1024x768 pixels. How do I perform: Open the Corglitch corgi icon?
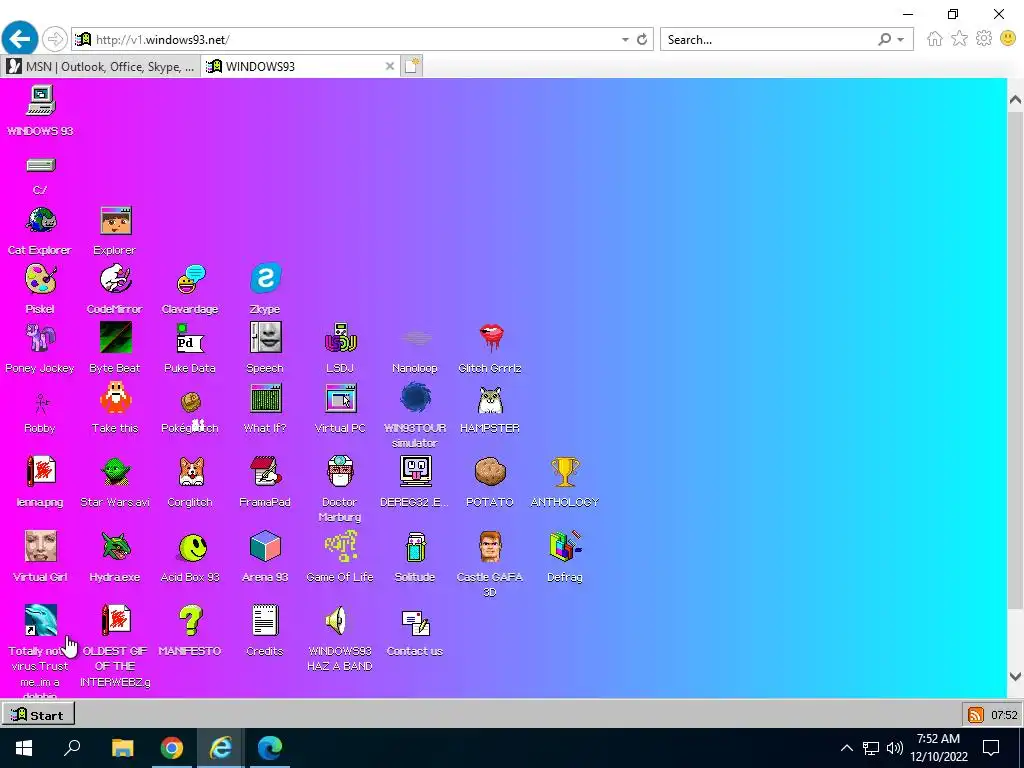[x=191, y=472]
